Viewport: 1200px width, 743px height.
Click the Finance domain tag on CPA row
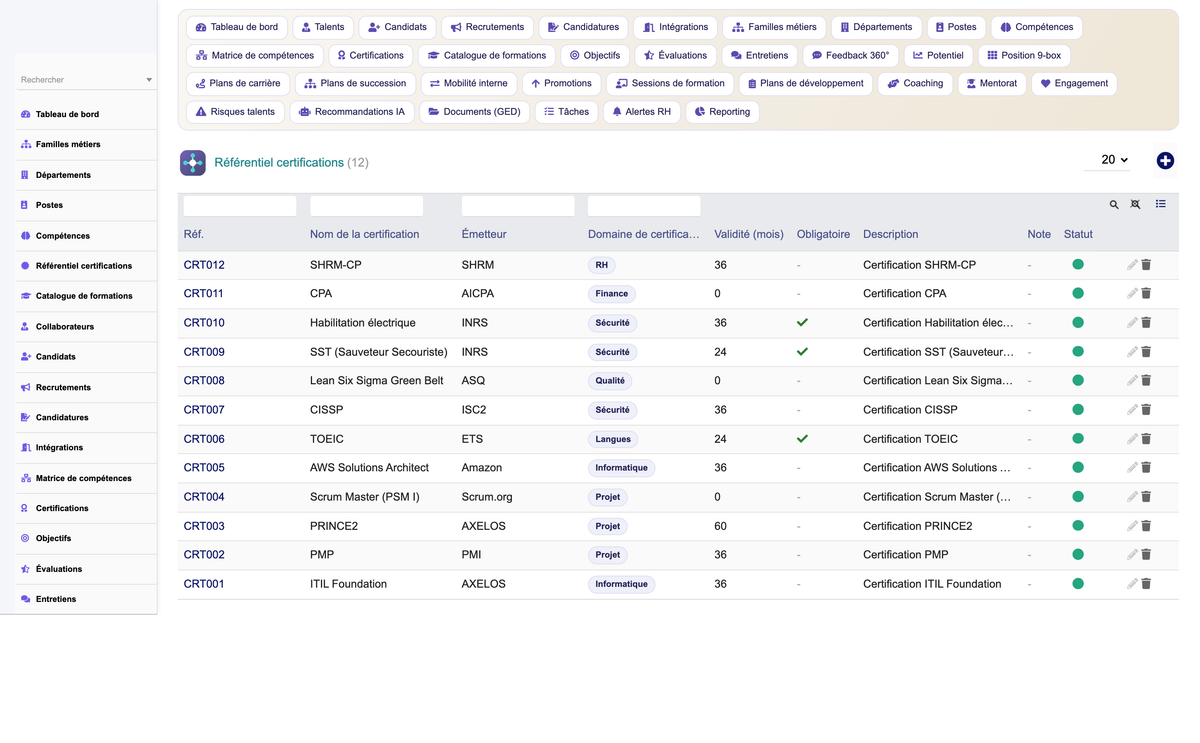pos(612,294)
